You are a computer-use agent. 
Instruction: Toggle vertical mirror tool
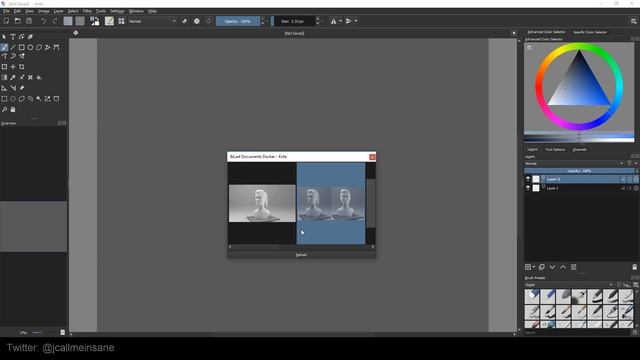tap(349, 21)
